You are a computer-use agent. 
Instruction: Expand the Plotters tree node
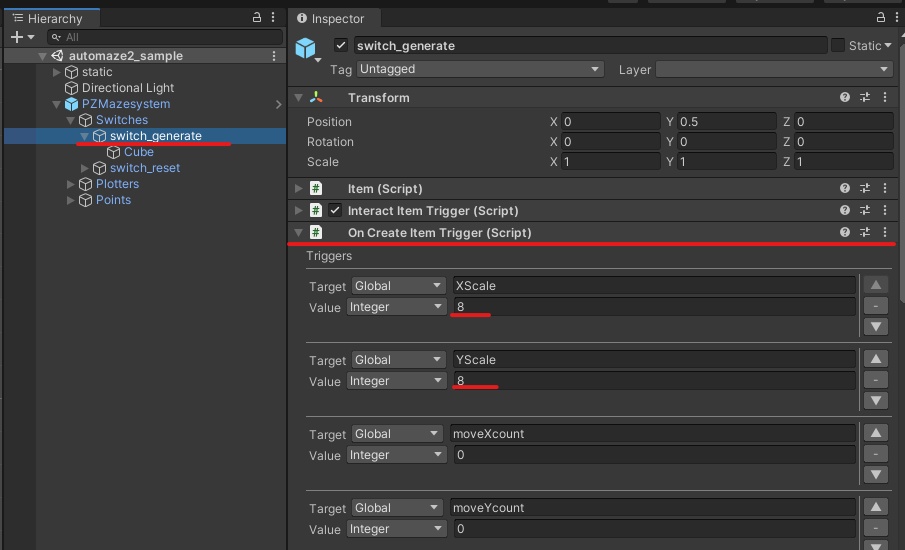click(x=70, y=184)
